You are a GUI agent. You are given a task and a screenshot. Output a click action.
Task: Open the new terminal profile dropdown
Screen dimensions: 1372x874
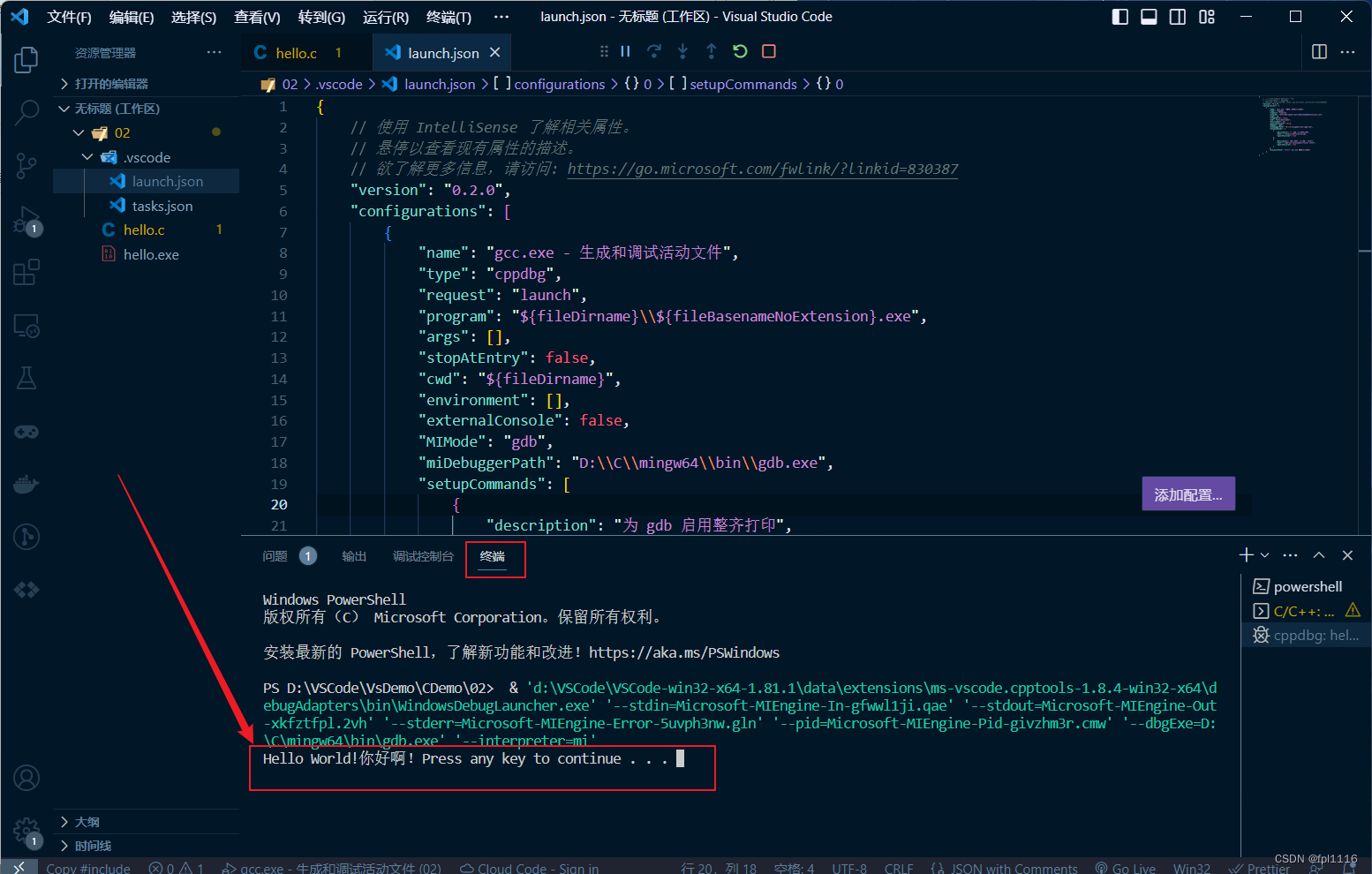click(x=1265, y=555)
